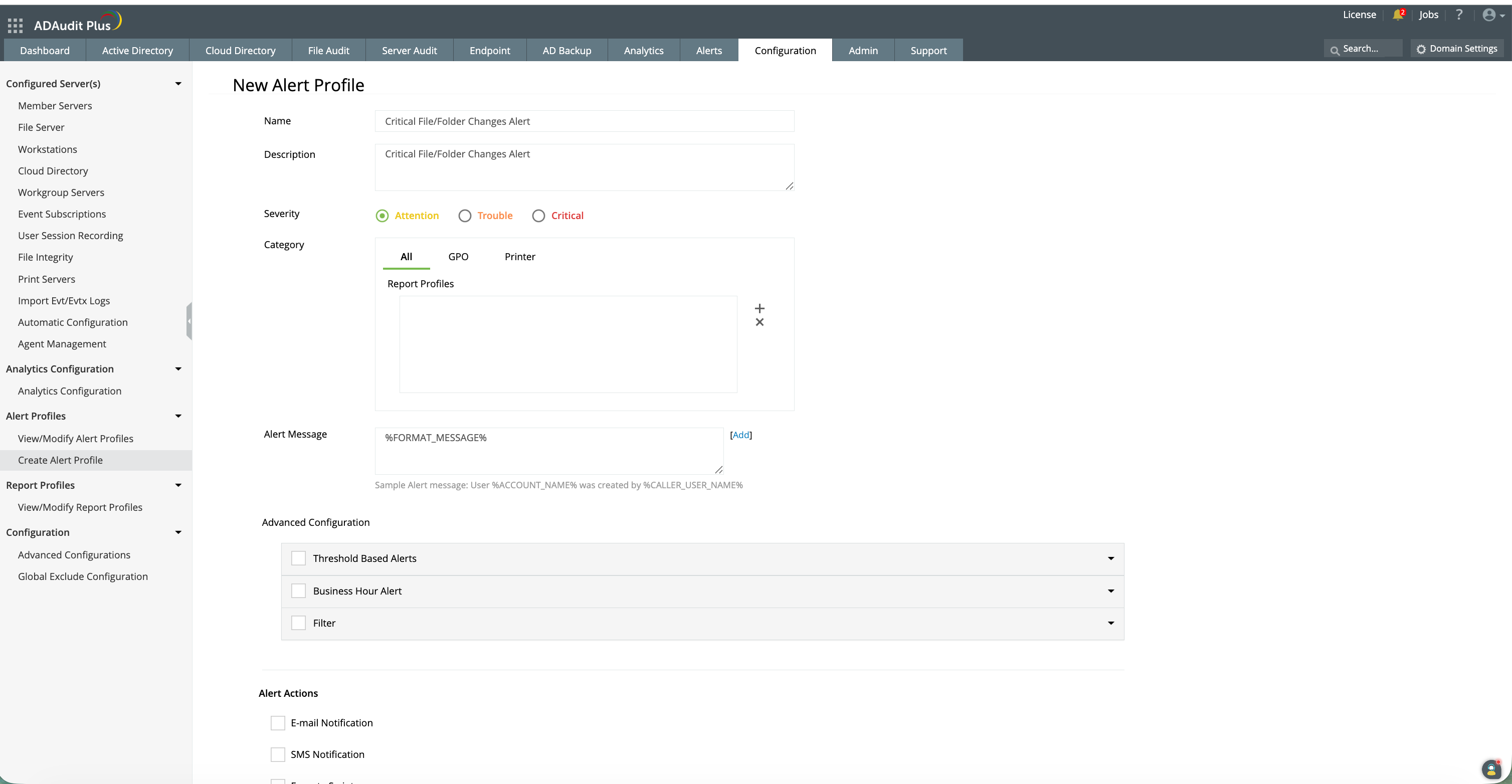The width and height of the screenshot is (1512, 784).
Task: Open View/Modify Alert Profiles link
Action: [x=75, y=438]
